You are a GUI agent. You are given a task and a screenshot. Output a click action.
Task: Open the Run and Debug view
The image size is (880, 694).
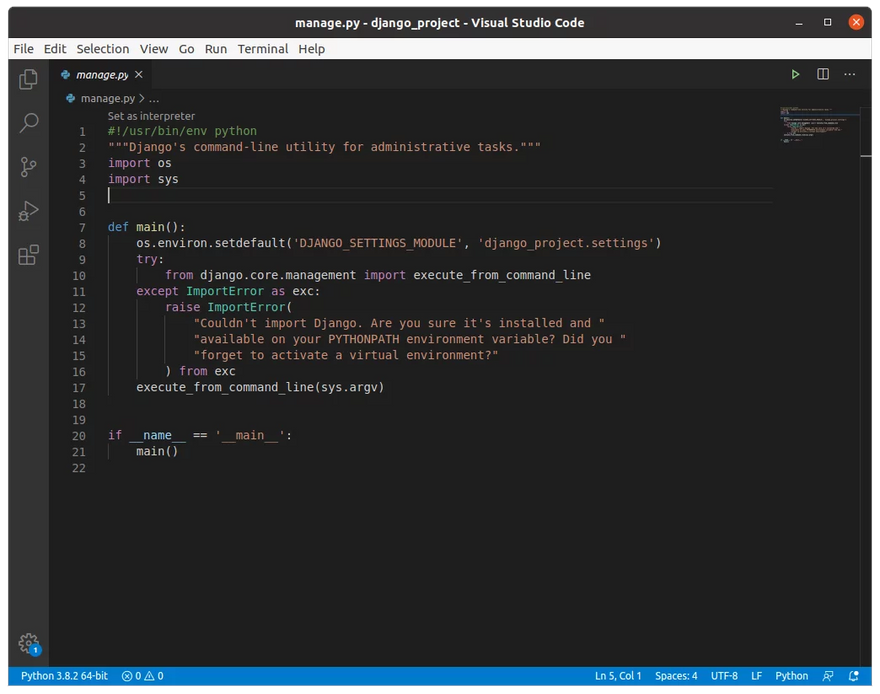click(x=29, y=211)
